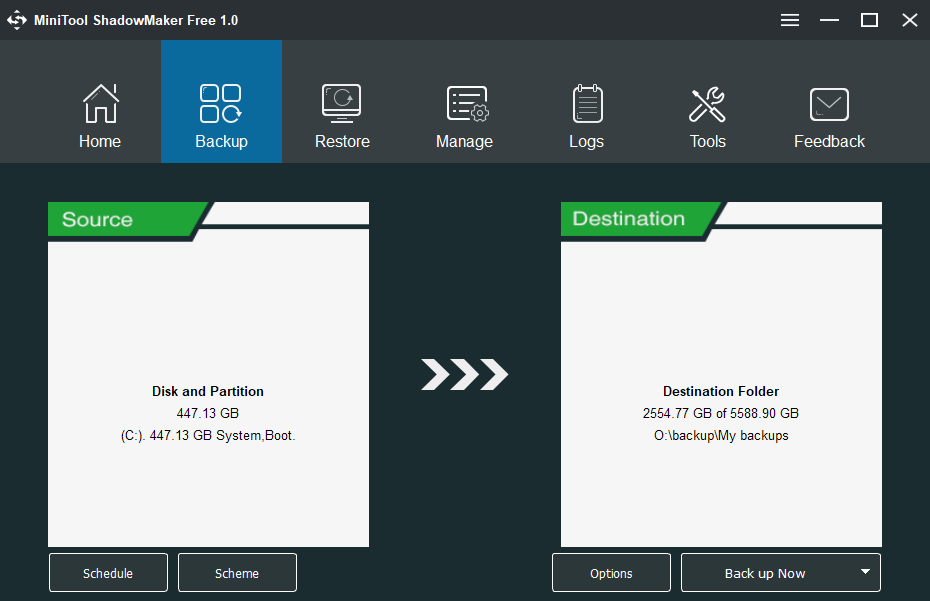The image size is (930, 601).
Task: Click the MiniTool ShadowMaker logo icon
Action: click(17, 20)
